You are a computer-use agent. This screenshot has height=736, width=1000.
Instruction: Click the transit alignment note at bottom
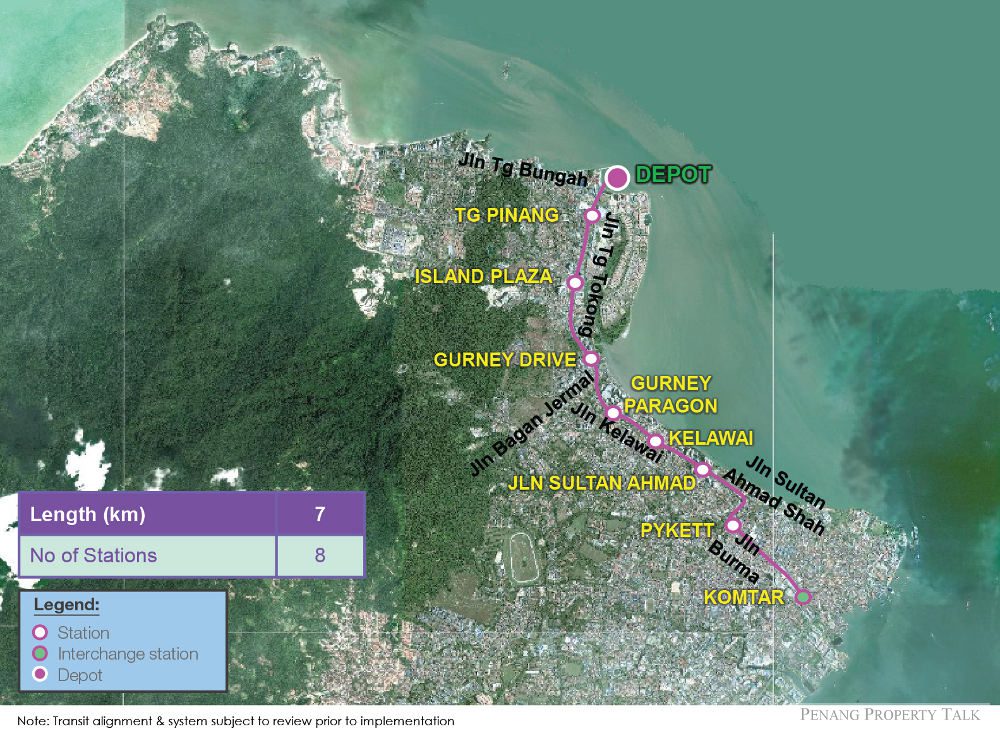pyautogui.click(x=236, y=721)
